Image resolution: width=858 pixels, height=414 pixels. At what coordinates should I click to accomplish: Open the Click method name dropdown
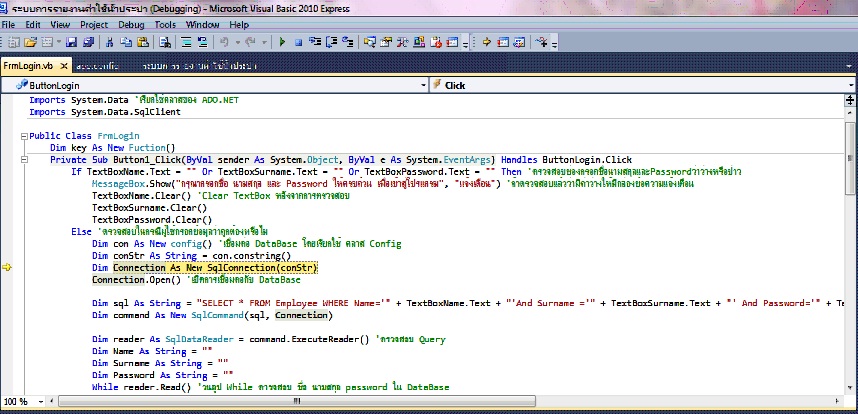852,85
